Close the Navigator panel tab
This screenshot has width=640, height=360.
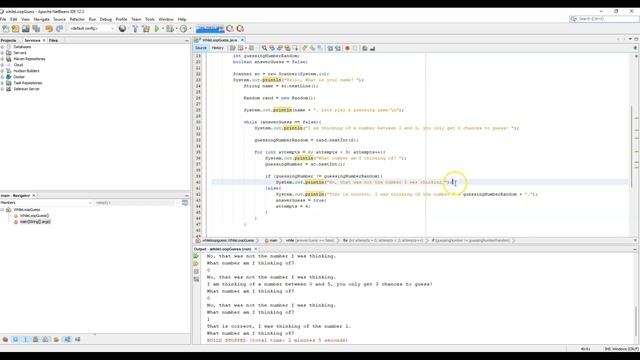coord(34,196)
